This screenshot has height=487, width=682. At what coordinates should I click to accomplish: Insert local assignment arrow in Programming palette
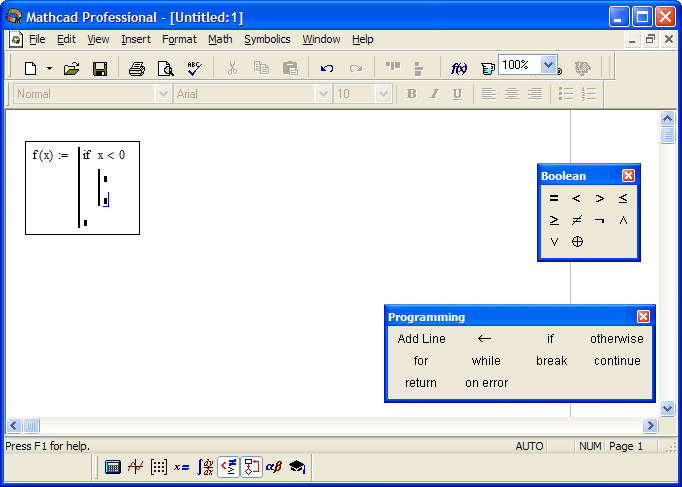pos(485,338)
